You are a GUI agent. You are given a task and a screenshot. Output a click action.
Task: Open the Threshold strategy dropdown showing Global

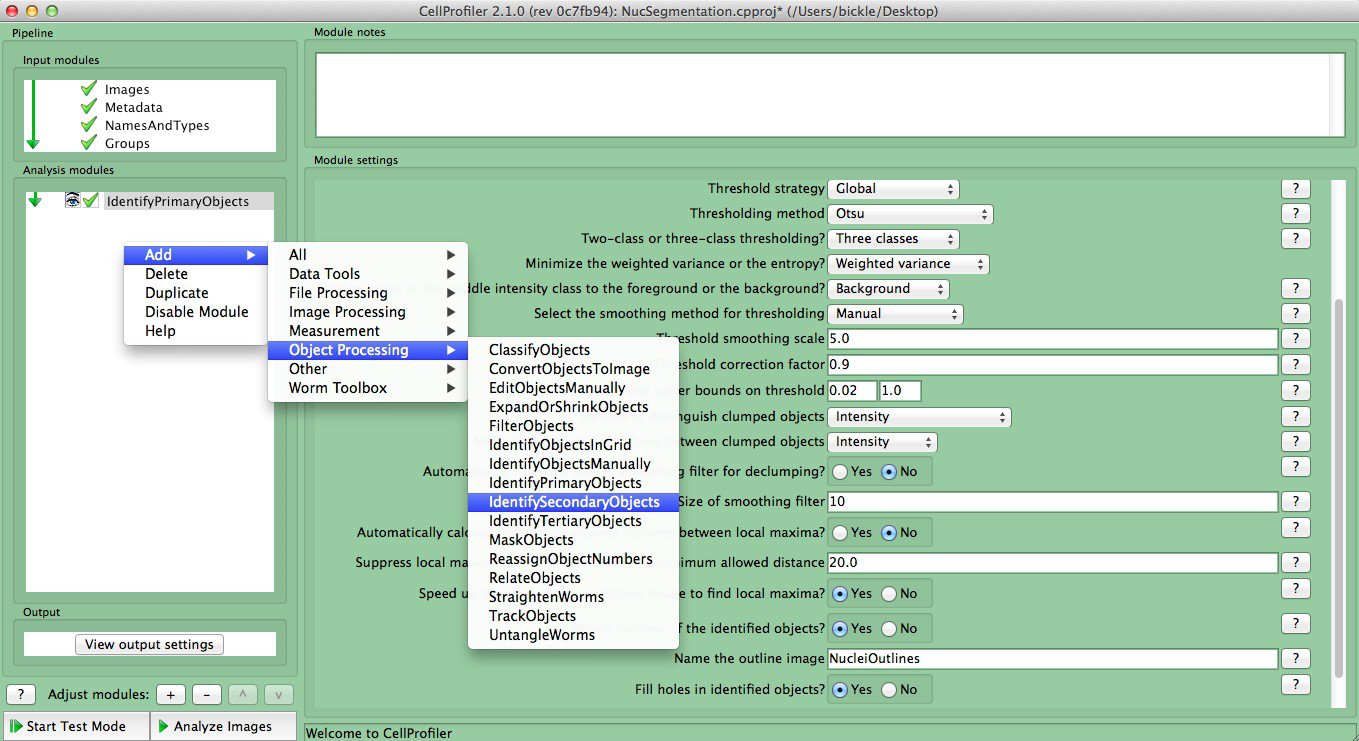[x=893, y=188]
